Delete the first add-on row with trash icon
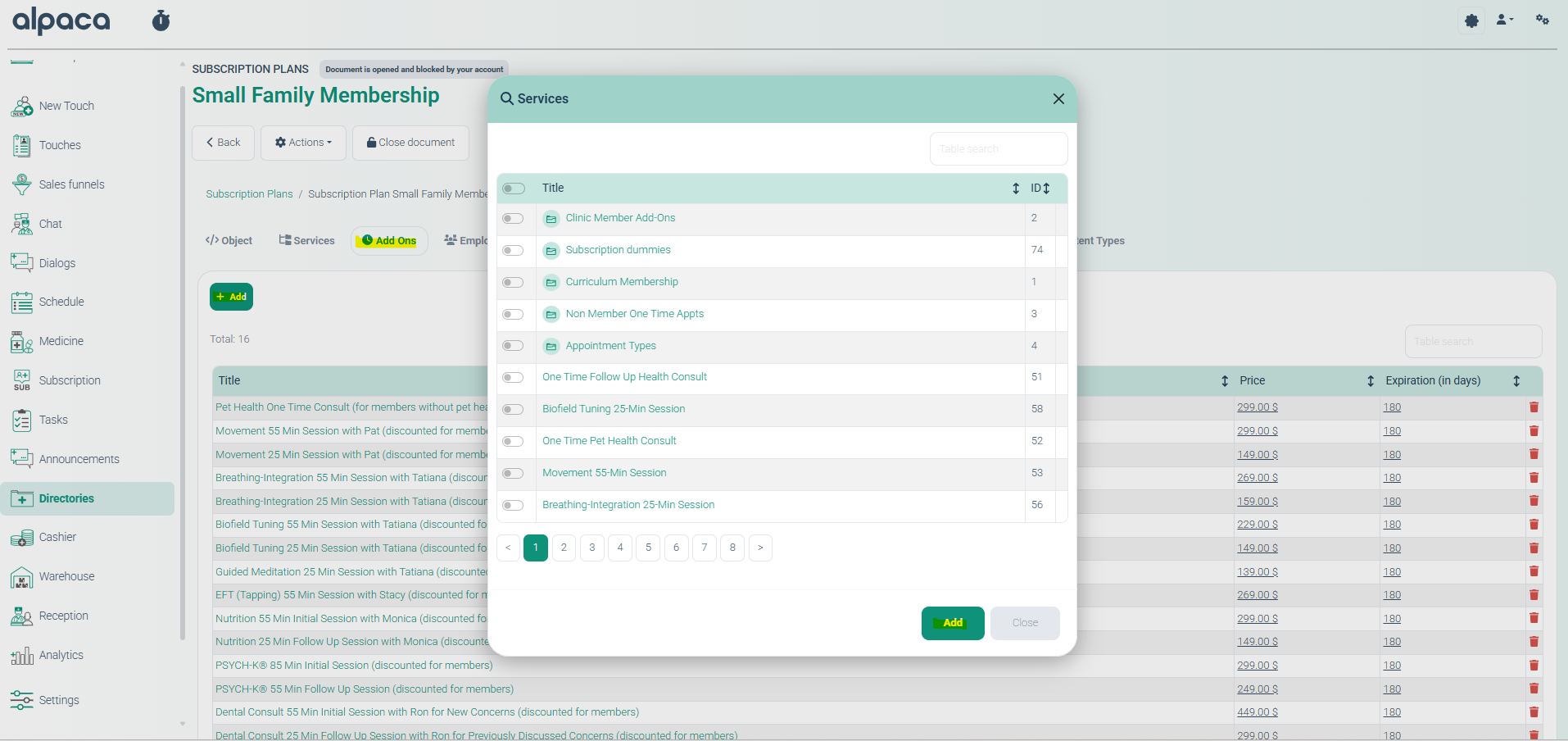The image size is (1568, 741). (x=1534, y=407)
